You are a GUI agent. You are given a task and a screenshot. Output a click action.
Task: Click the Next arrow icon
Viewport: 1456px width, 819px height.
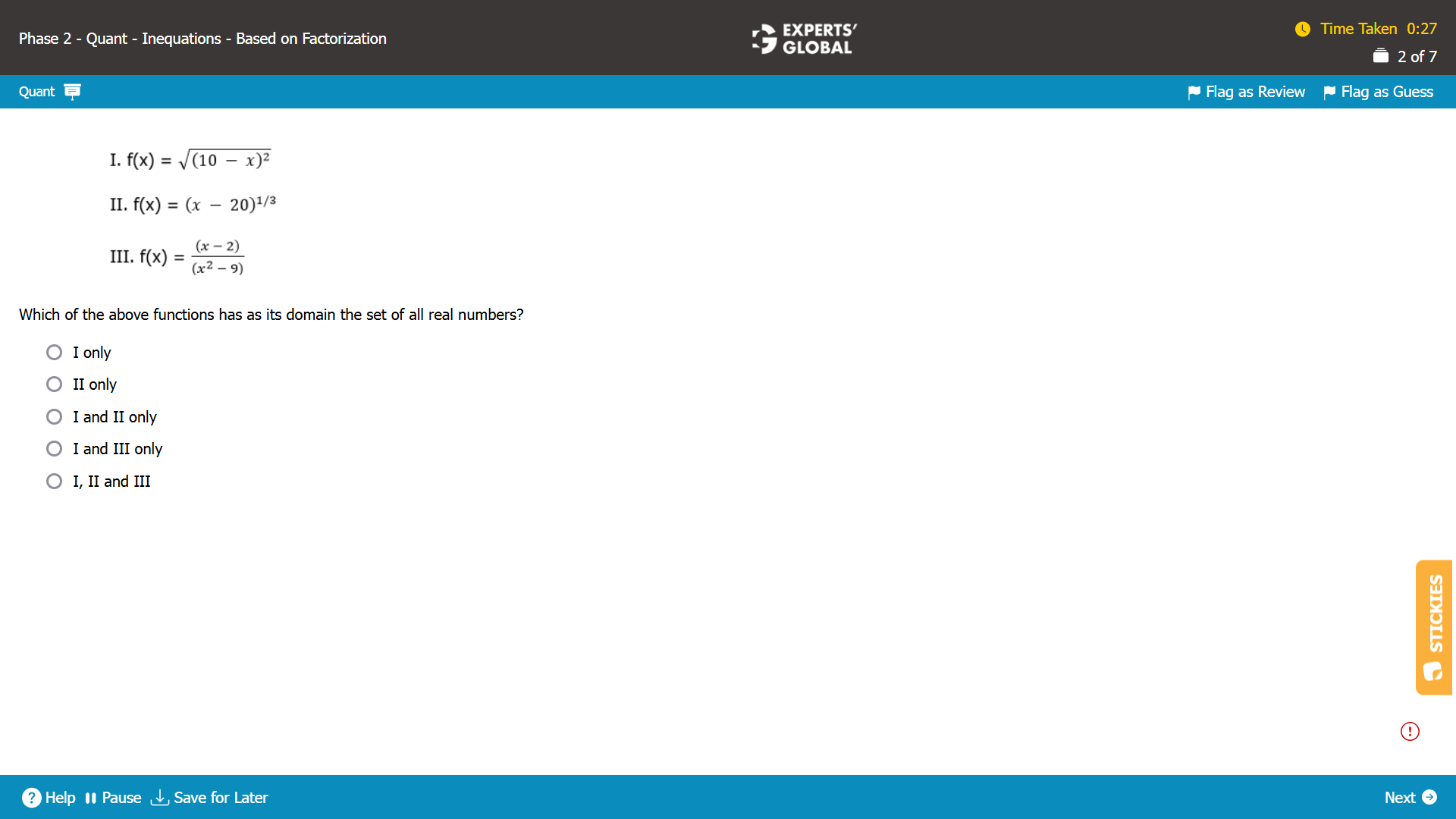[x=1429, y=797]
